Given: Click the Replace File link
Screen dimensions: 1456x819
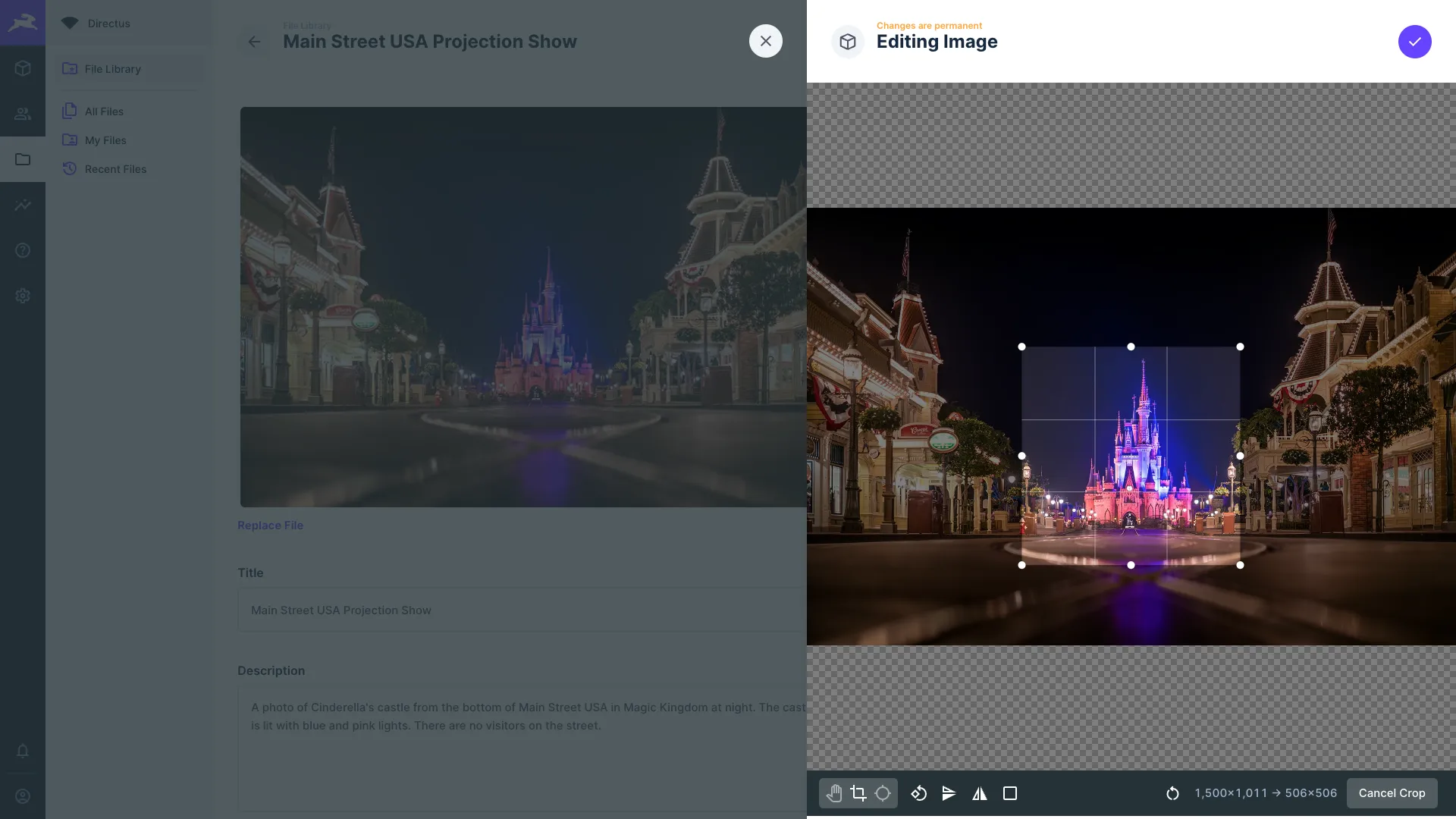Looking at the screenshot, I should point(270,525).
